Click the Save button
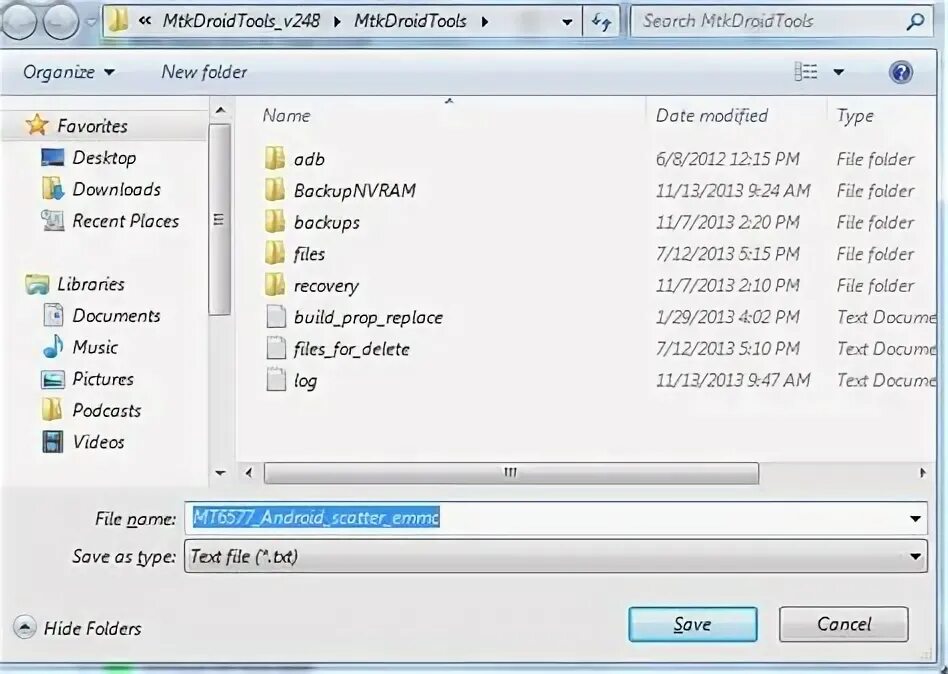The height and width of the screenshot is (674, 948). pyautogui.click(x=692, y=624)
